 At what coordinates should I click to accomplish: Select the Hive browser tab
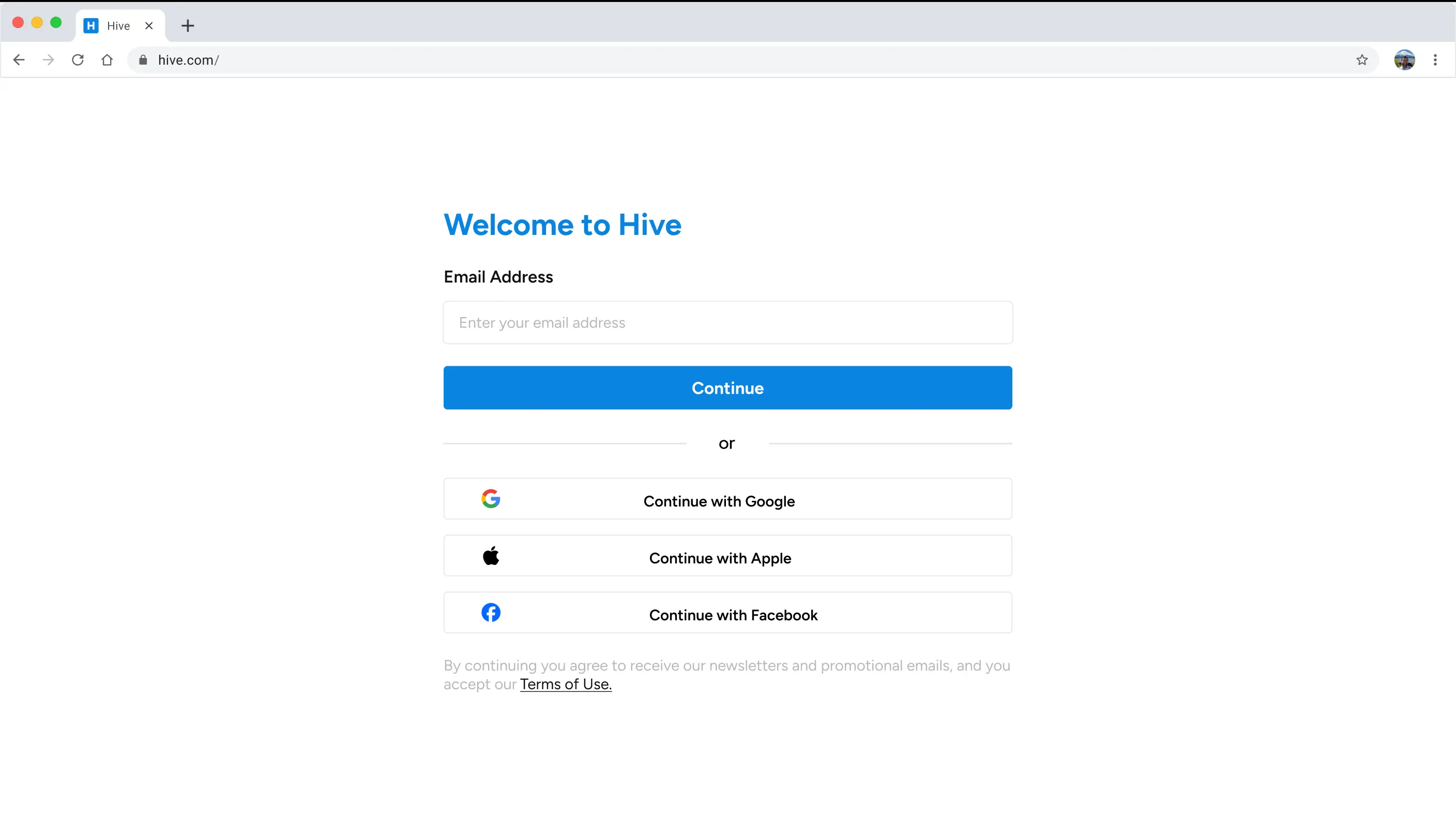point(120,26)
